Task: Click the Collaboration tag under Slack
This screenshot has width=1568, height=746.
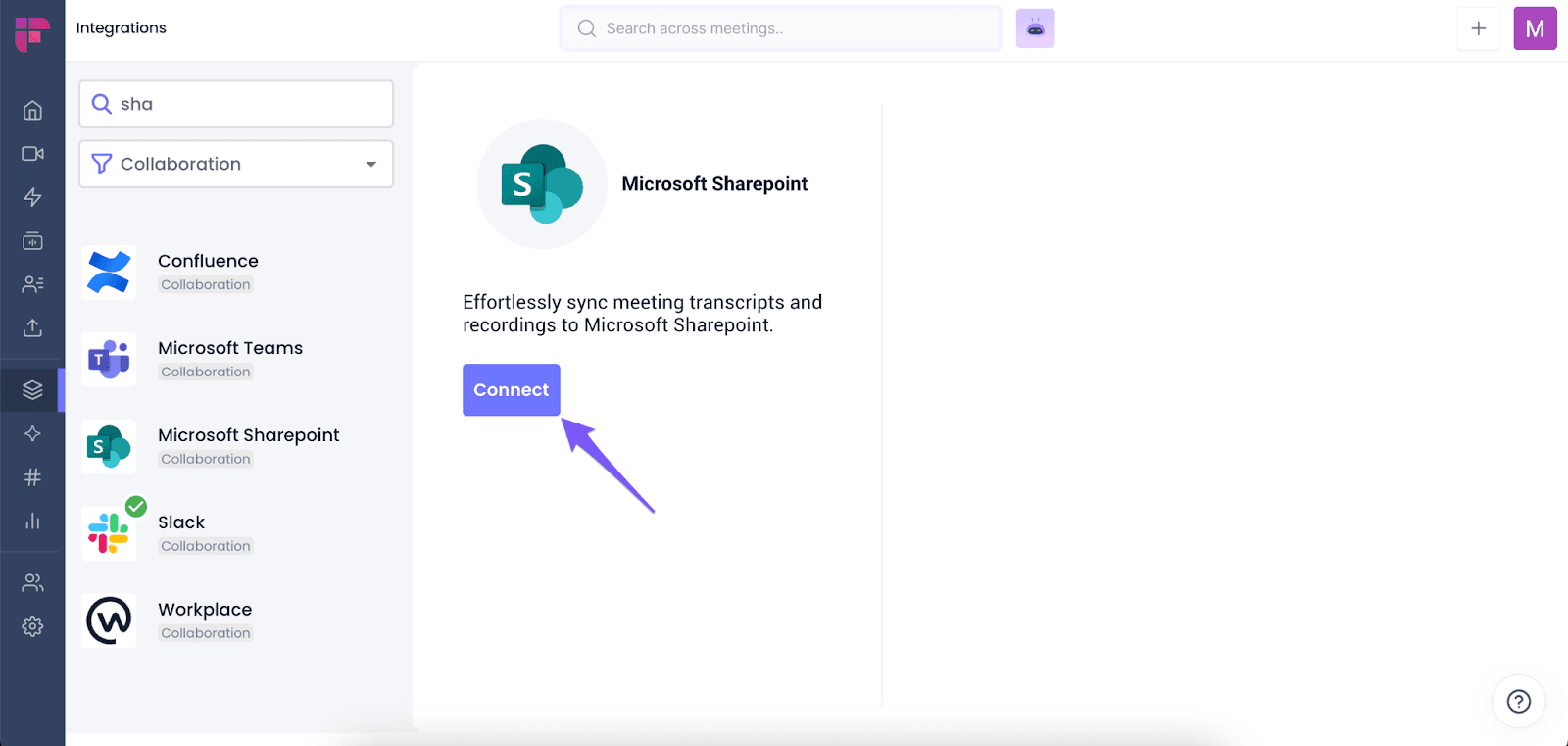Action: (x=206, y=547)
